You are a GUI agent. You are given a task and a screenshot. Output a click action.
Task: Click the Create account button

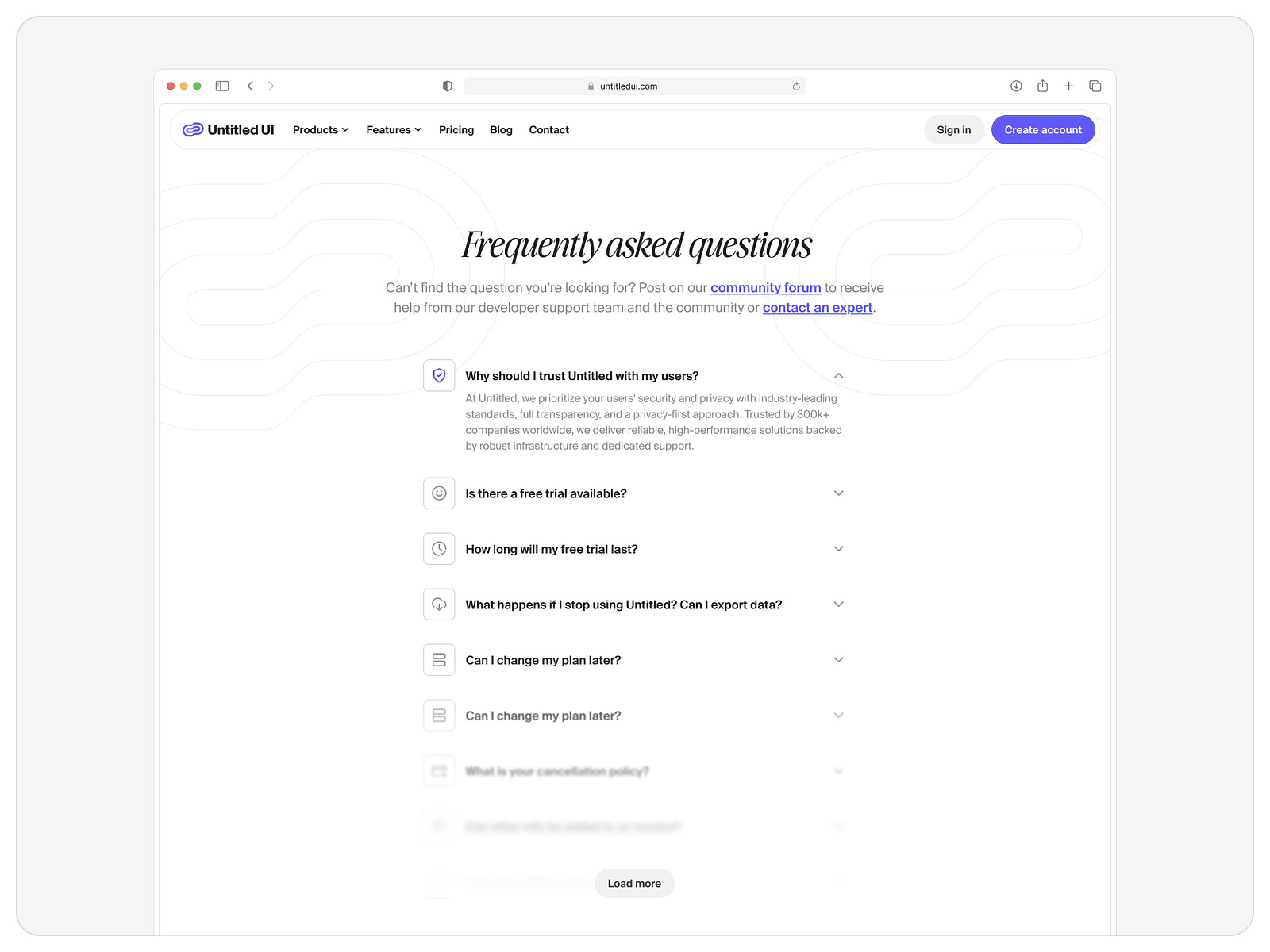1043,129
